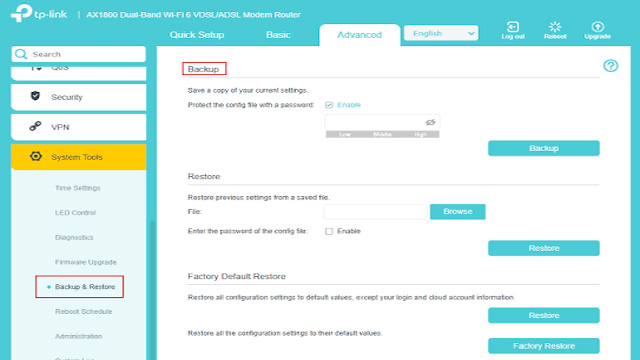Open the English language dropdown

click(441, 33)
